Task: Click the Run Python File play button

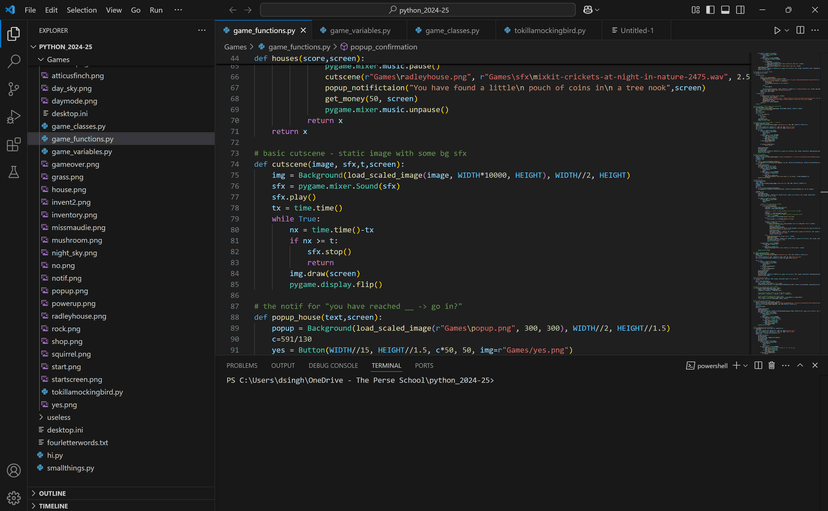Action: pos(776,31)
